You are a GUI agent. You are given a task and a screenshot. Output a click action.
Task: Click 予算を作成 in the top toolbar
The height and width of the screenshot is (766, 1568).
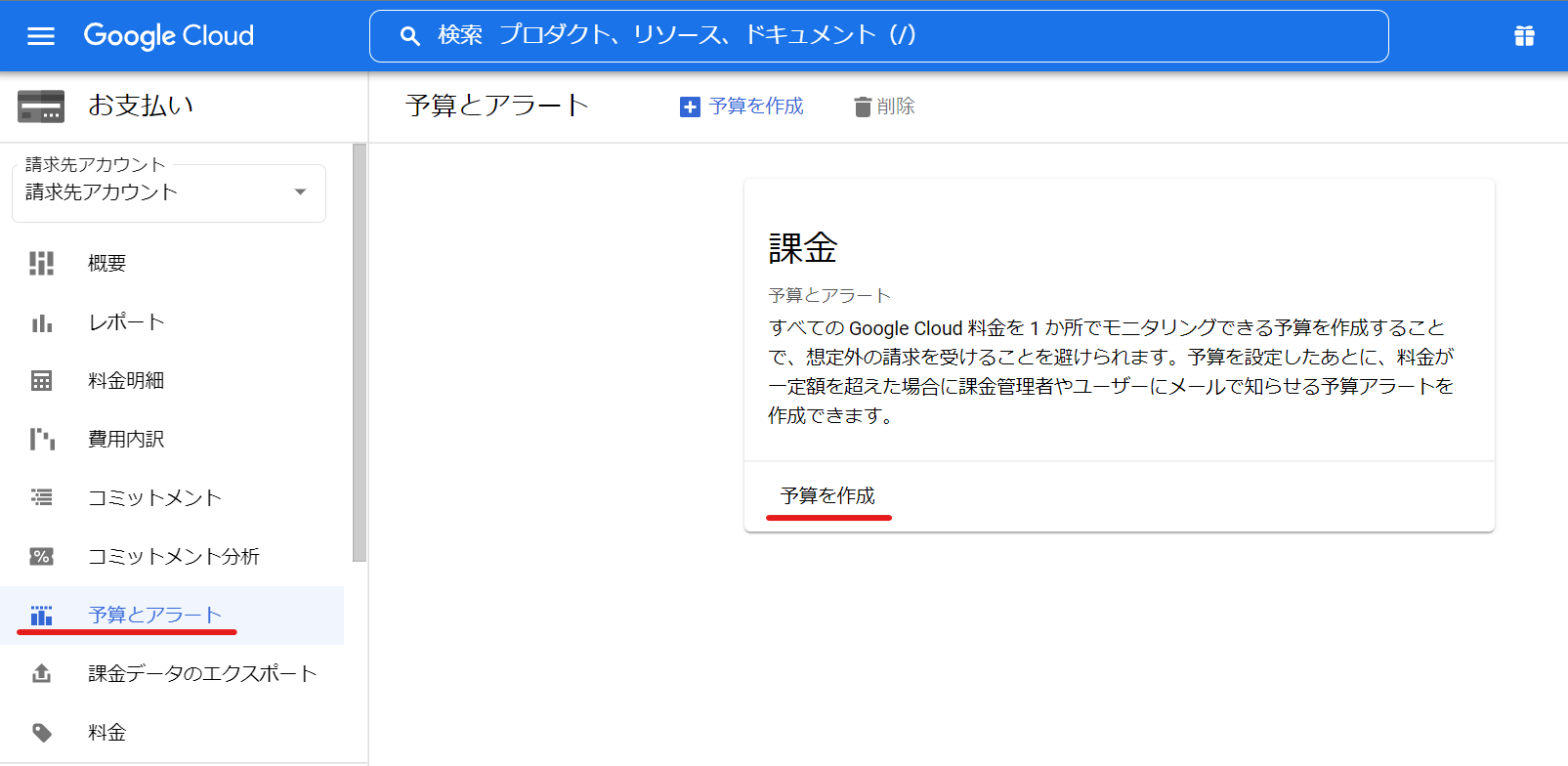coord(742,106)
